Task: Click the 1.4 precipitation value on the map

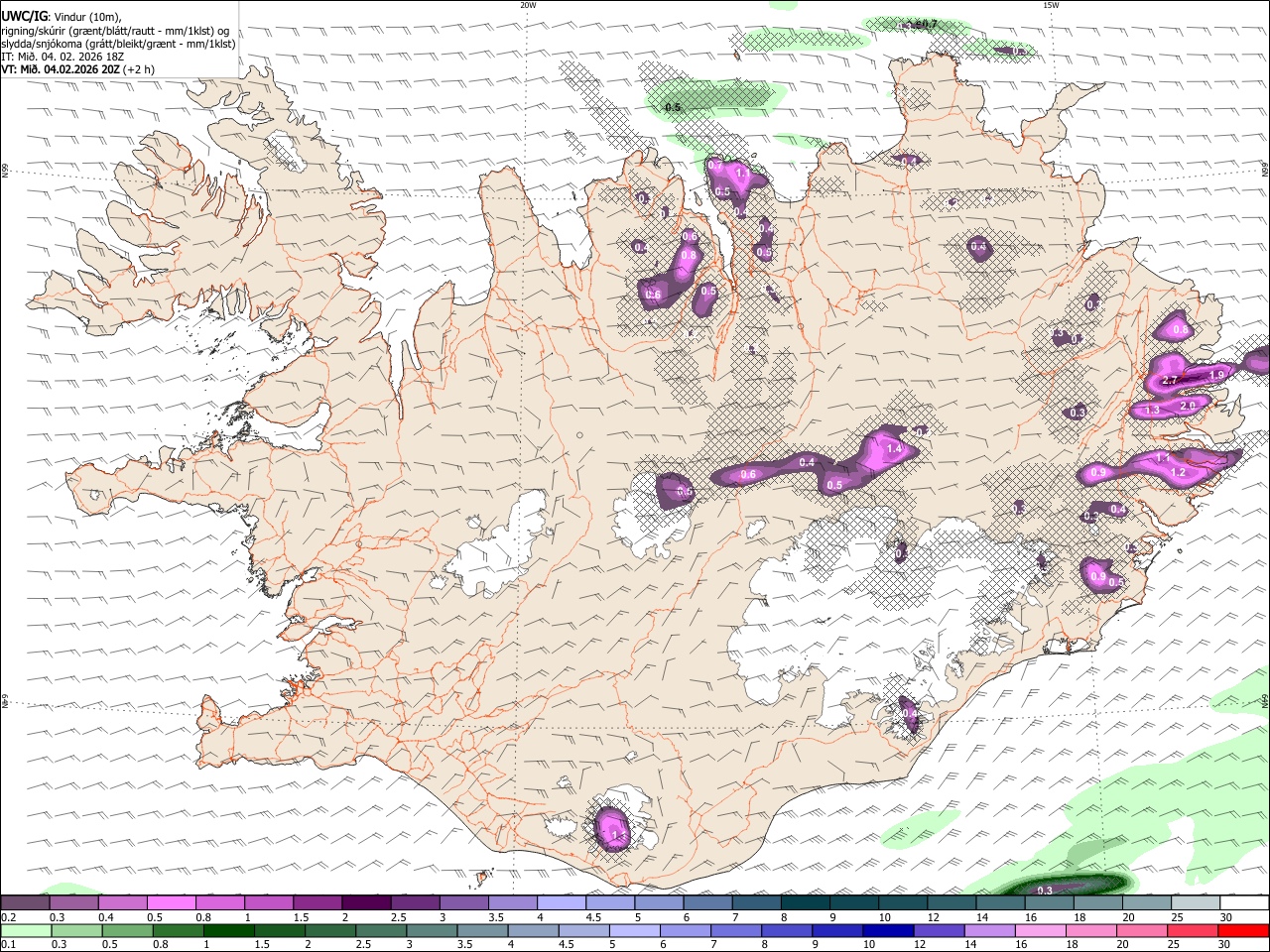Action: coord(894,449)
